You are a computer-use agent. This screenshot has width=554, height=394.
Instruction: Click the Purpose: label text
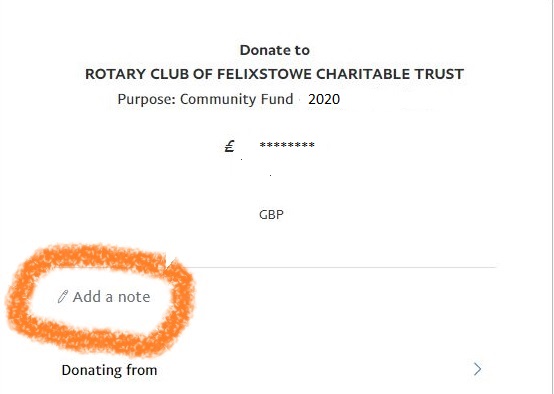[146, 99]
